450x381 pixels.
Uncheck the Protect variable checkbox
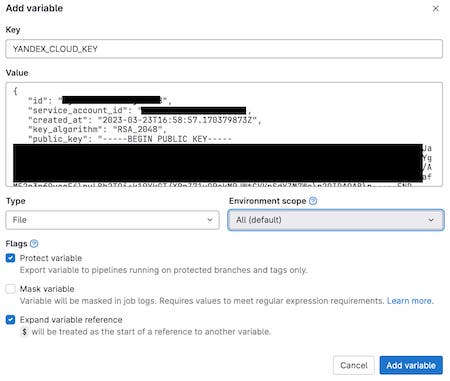pyautogui.click(x=10, y=258)
